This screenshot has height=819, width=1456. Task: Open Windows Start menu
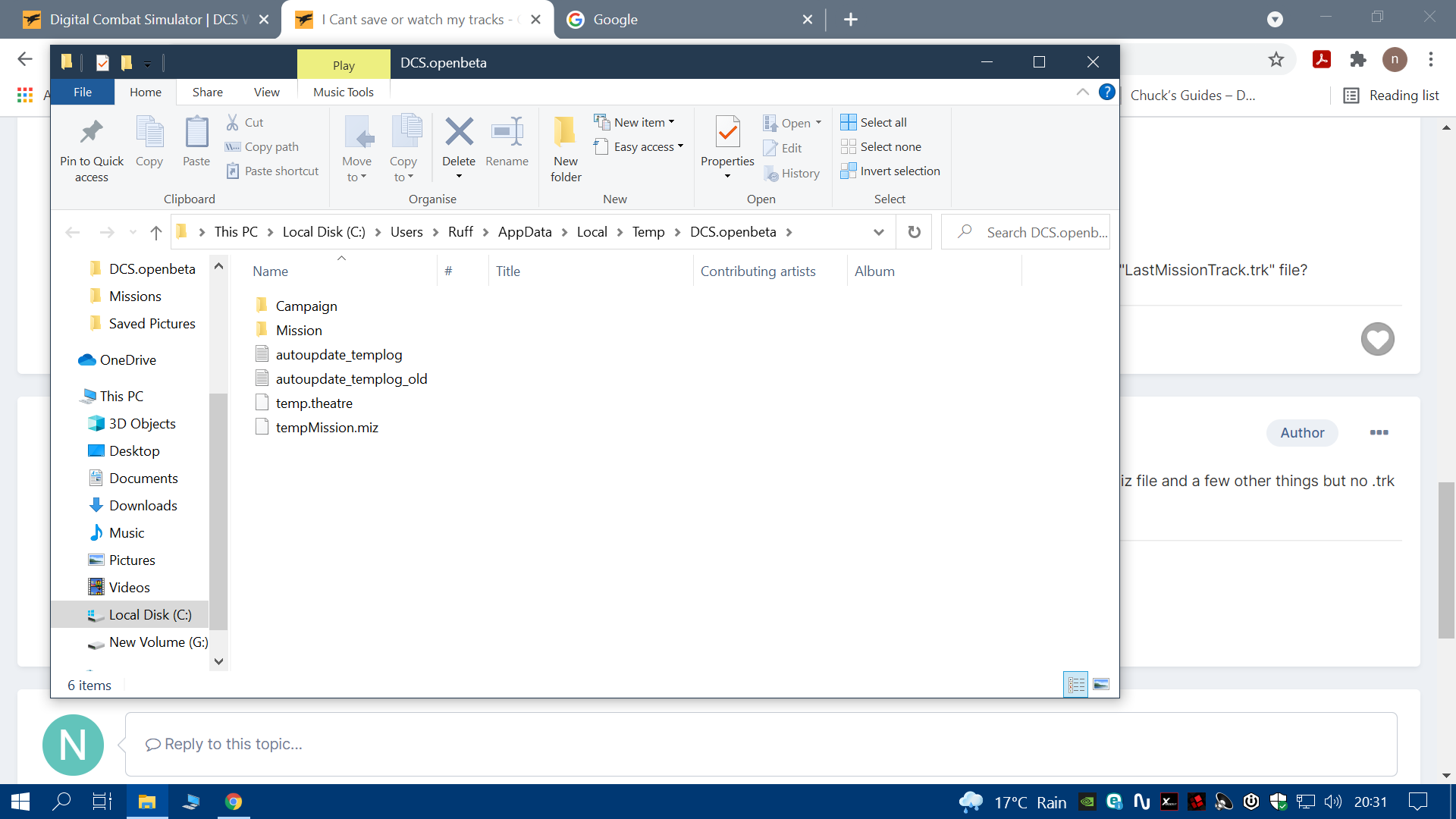(x=20, y=802)
